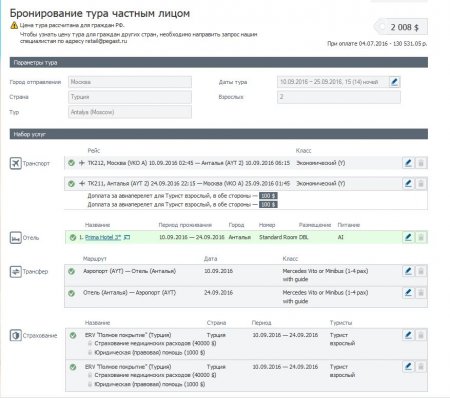The image size is (450, 398).
Task: Delete the Prima Hotel booking row
Action: (x=421, y=237)
